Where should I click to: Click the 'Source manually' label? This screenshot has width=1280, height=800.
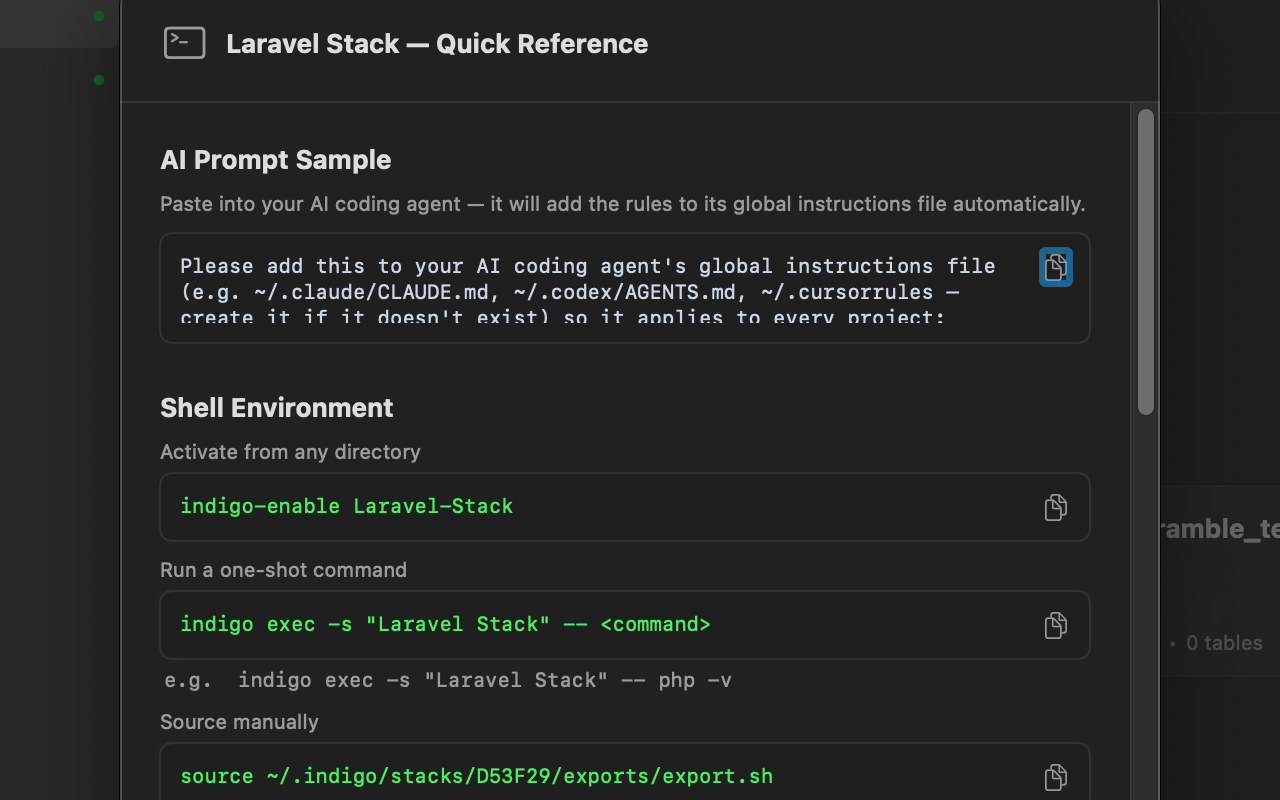[239, 722]
